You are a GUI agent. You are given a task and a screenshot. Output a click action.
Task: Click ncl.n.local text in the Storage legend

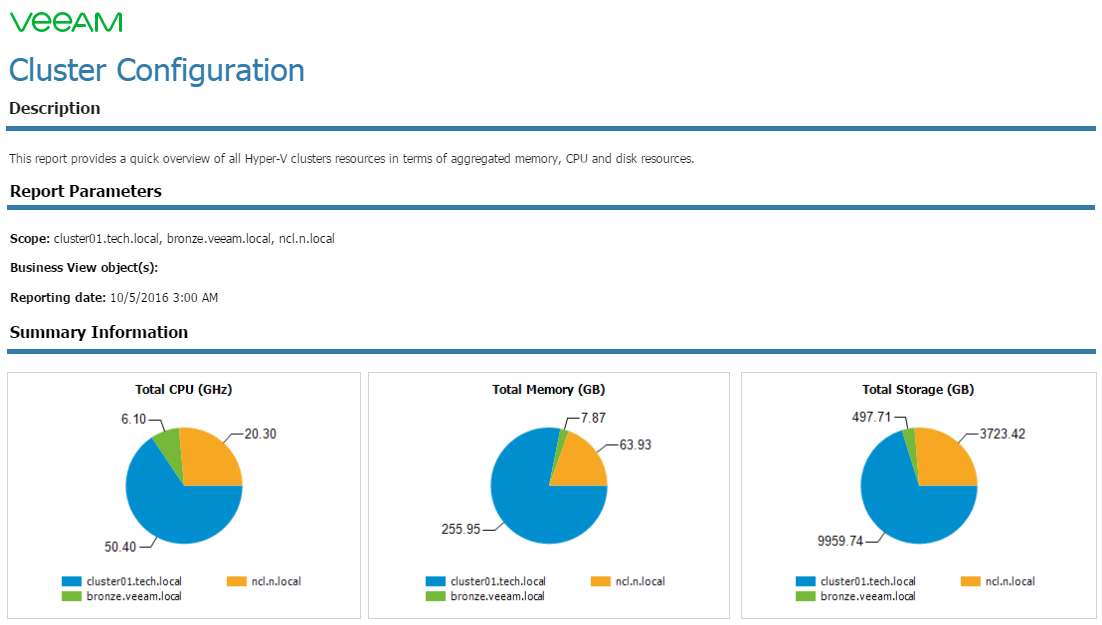pyautogui.click(x=1010, y=581)
